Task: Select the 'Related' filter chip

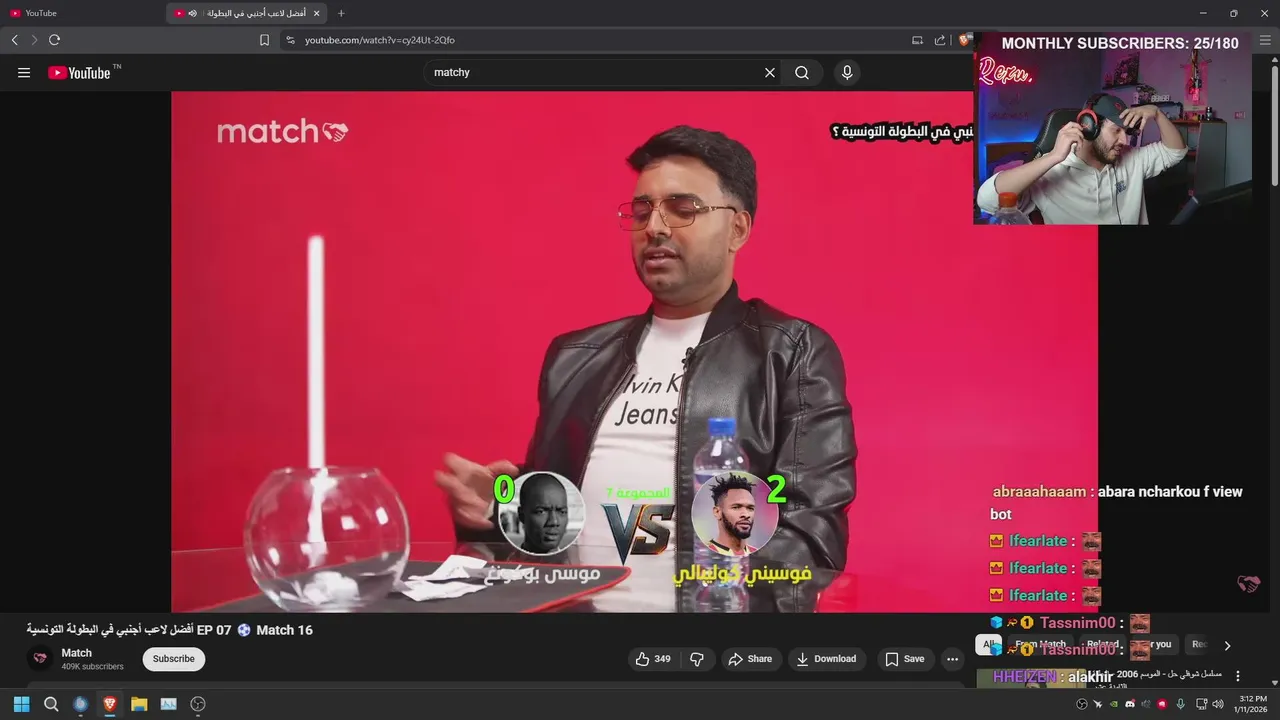Action: pyautogui.click(x=1102, y=645)
